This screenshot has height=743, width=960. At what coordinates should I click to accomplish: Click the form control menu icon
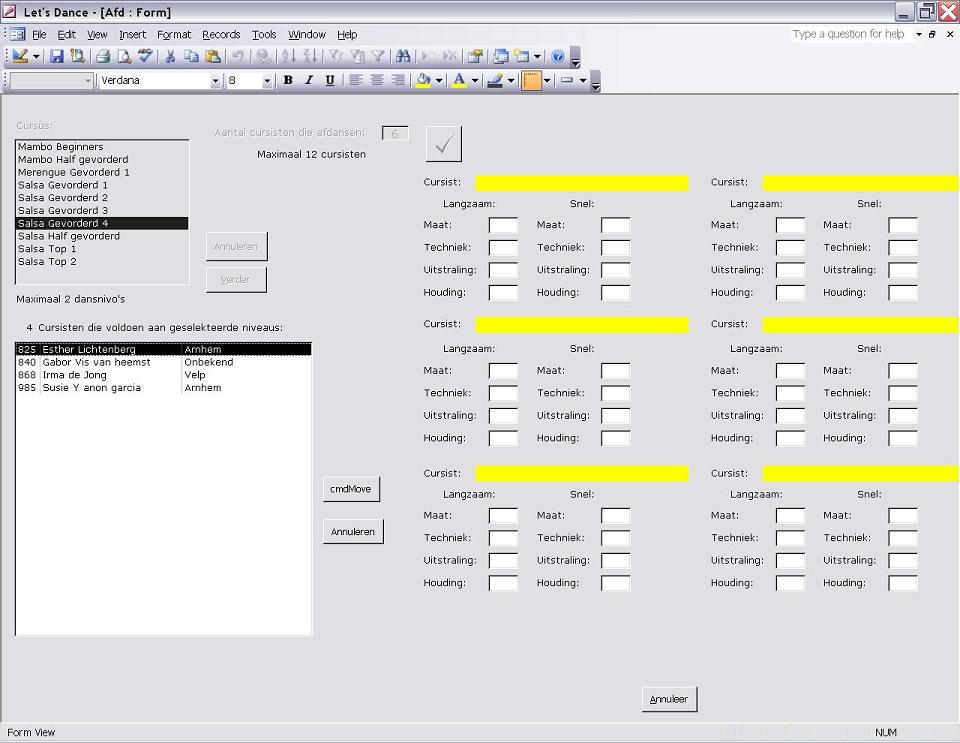[18, 34]
